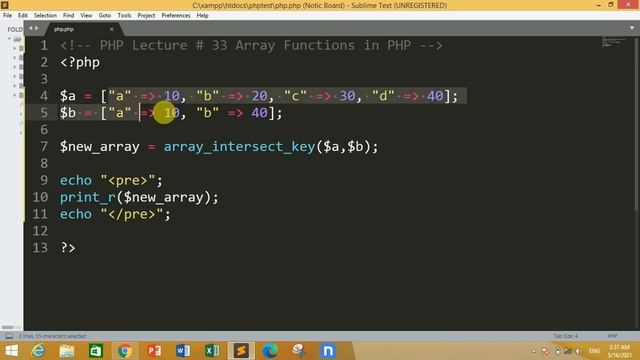Open the Help menu
Viewport: 640px width, 360px height.
tap(202, 16)
